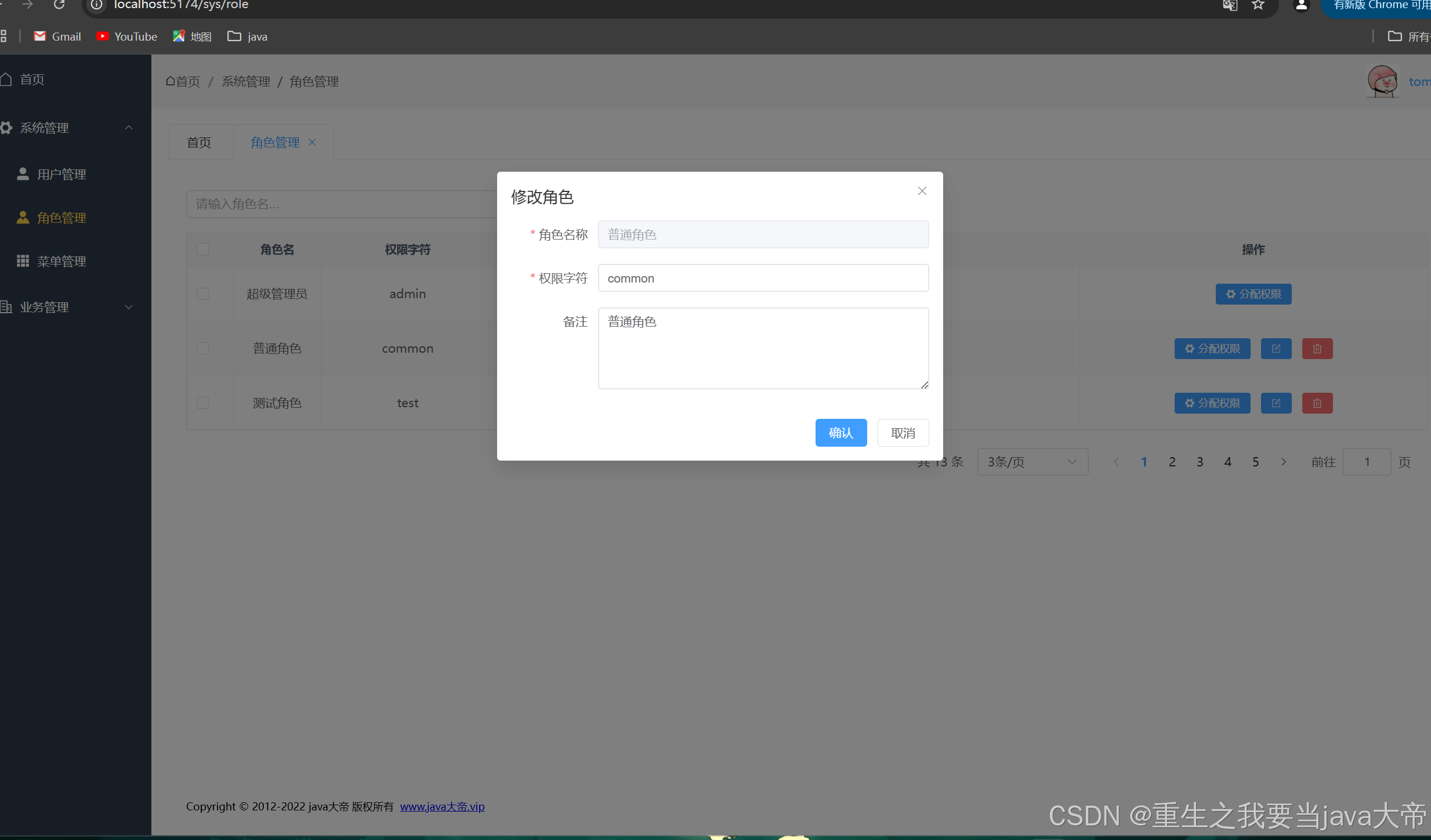Screen dimensions: 1431x840
Task: Close the 角色管理 tab with x
Action: [312, 142]
